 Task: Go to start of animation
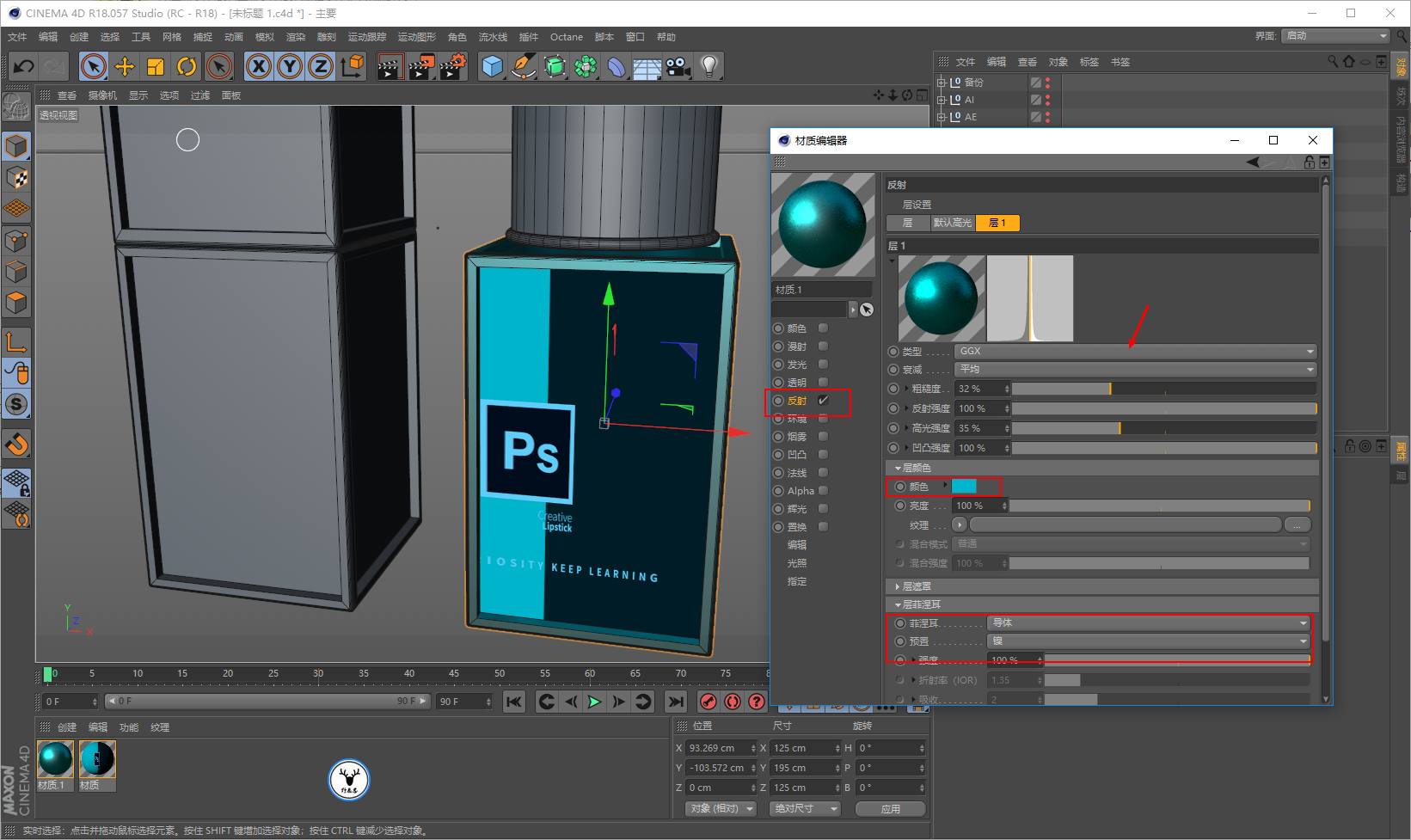(x=514, y=702)
